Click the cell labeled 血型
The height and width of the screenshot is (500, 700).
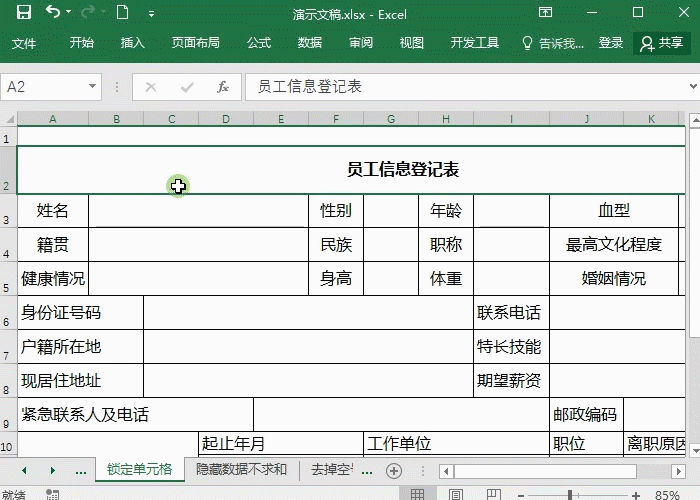[614, 210]
